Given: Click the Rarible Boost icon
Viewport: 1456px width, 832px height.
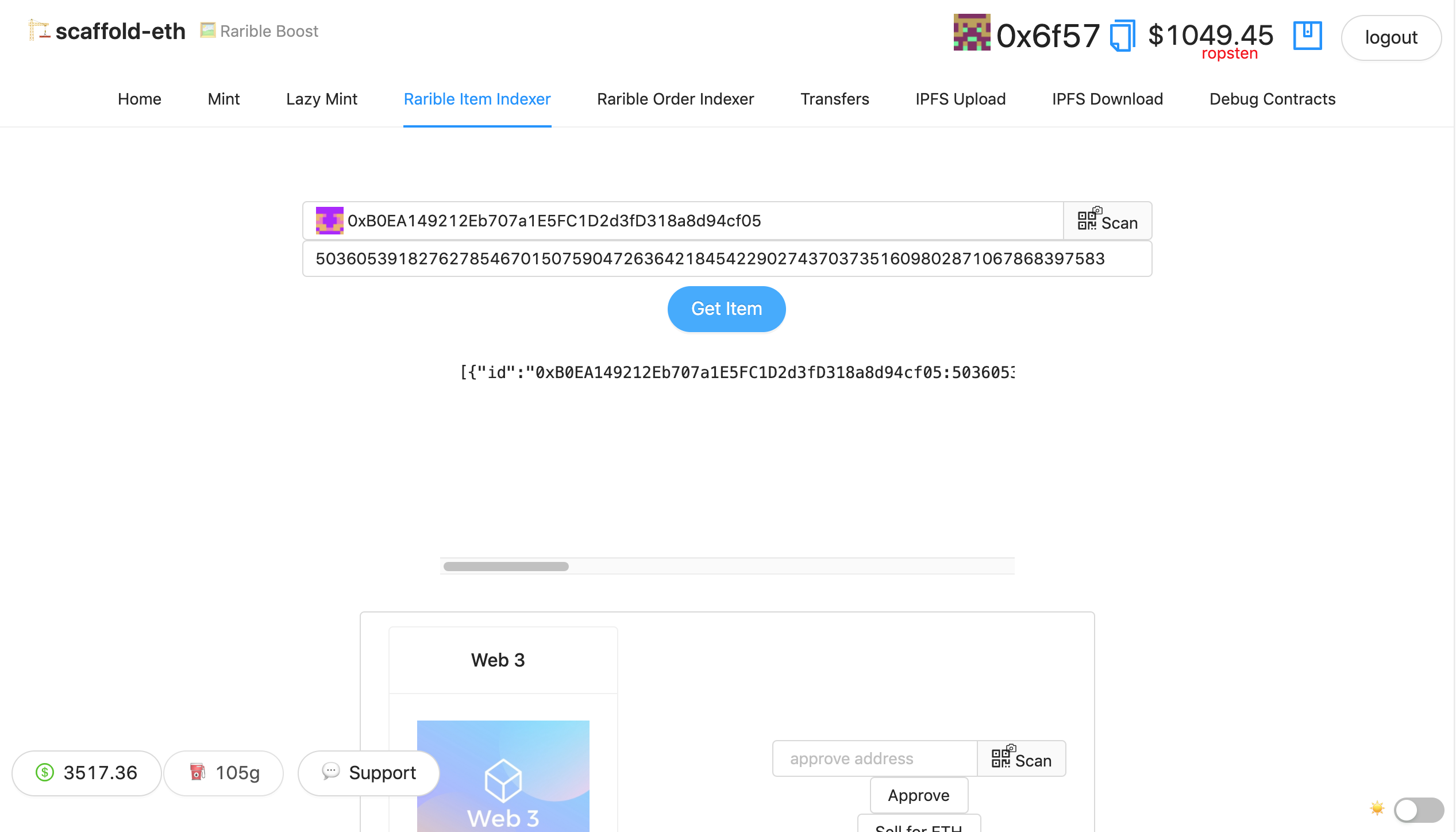Looking at the screenshot, I should tap(209, 30).
